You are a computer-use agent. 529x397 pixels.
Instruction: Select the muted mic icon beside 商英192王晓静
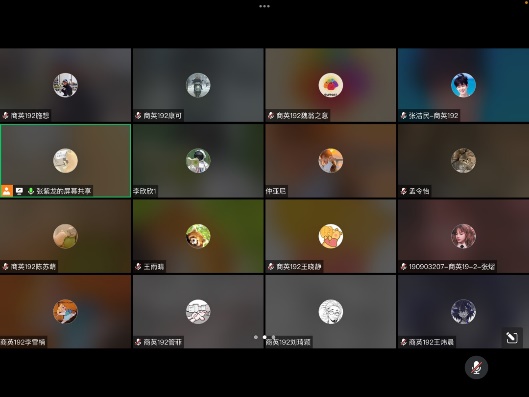point(271,267)
